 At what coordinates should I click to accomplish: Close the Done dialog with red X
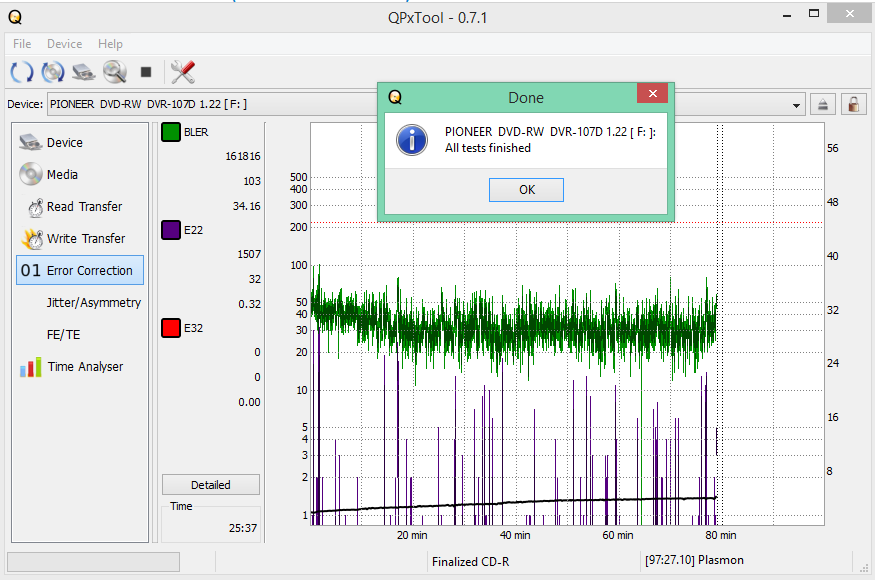pos(652,93)
